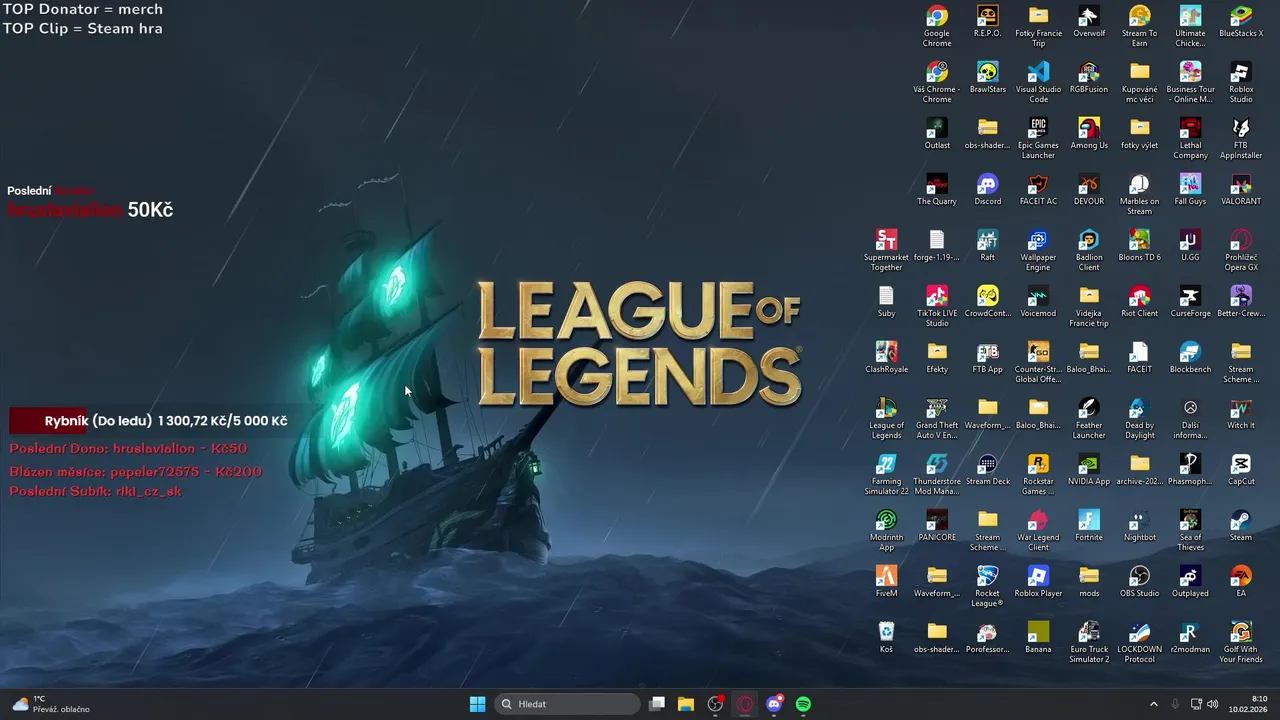Launch Bloons TD 6 icon
Viewport: 1280px width, 720px height.
[x=1139, y=246]
